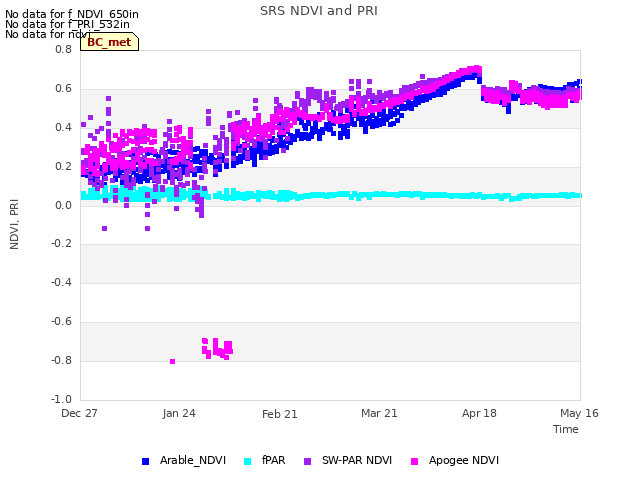640x480 pixels.
Task: Click the -0.8 y-axis tick label
Action: pos(61,360)
